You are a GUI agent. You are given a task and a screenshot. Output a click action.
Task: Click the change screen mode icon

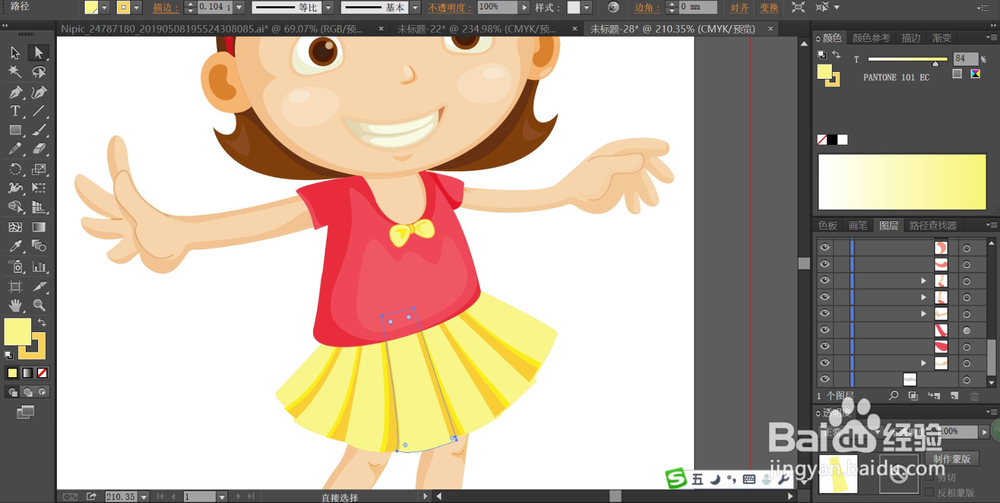pyautogui.click(x=26, y=412)
